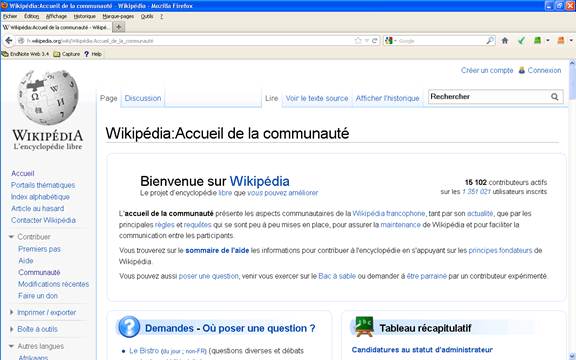Select the Wikipédia:Accueil browser tab
Viewport: 576px width, 360px height.
[56, 28]
